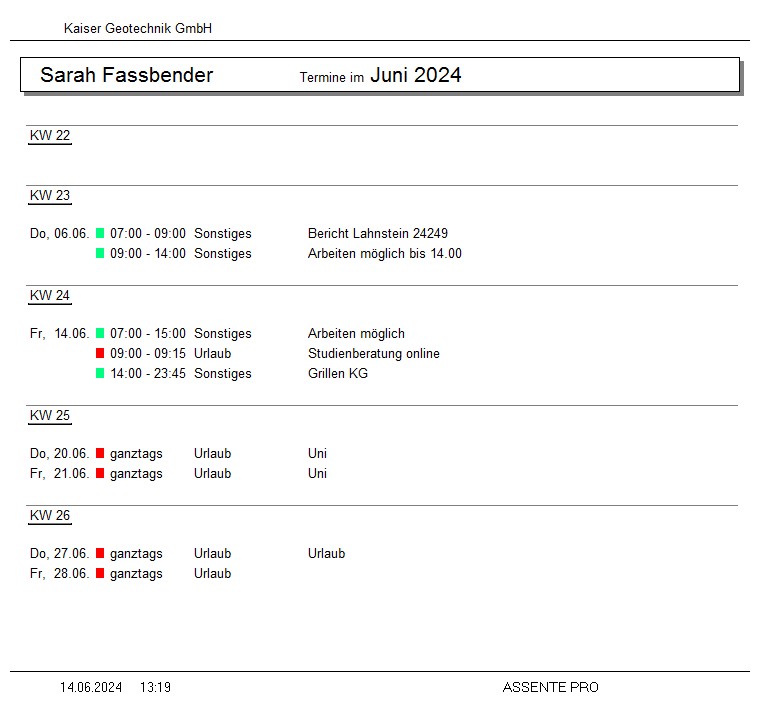
Task: Click red marker for Fr, 21.06. entry
Action: coord(100,473)
